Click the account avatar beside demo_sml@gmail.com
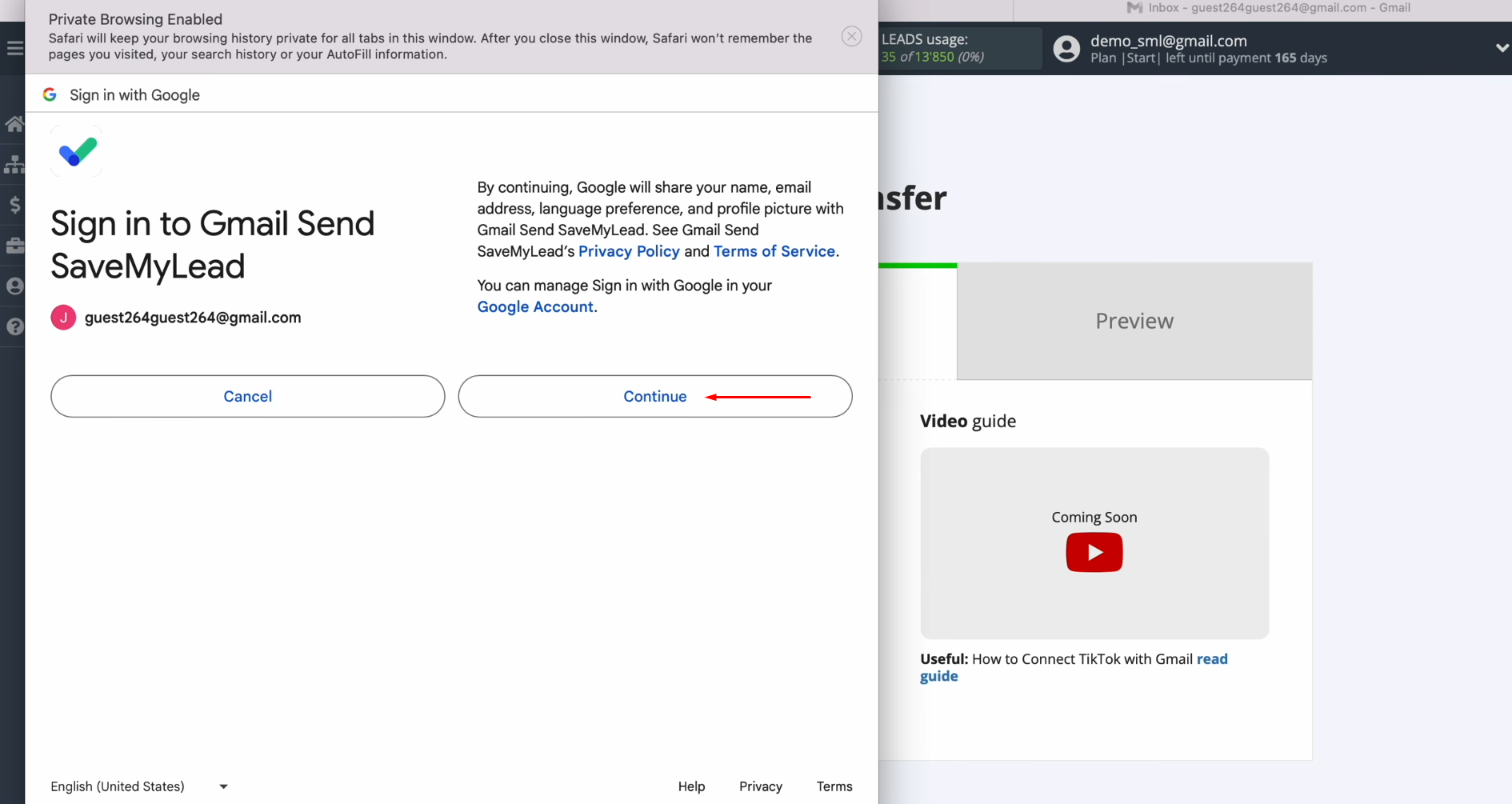This screenshot has height=804, width=1512. [x=1066, y=49]
